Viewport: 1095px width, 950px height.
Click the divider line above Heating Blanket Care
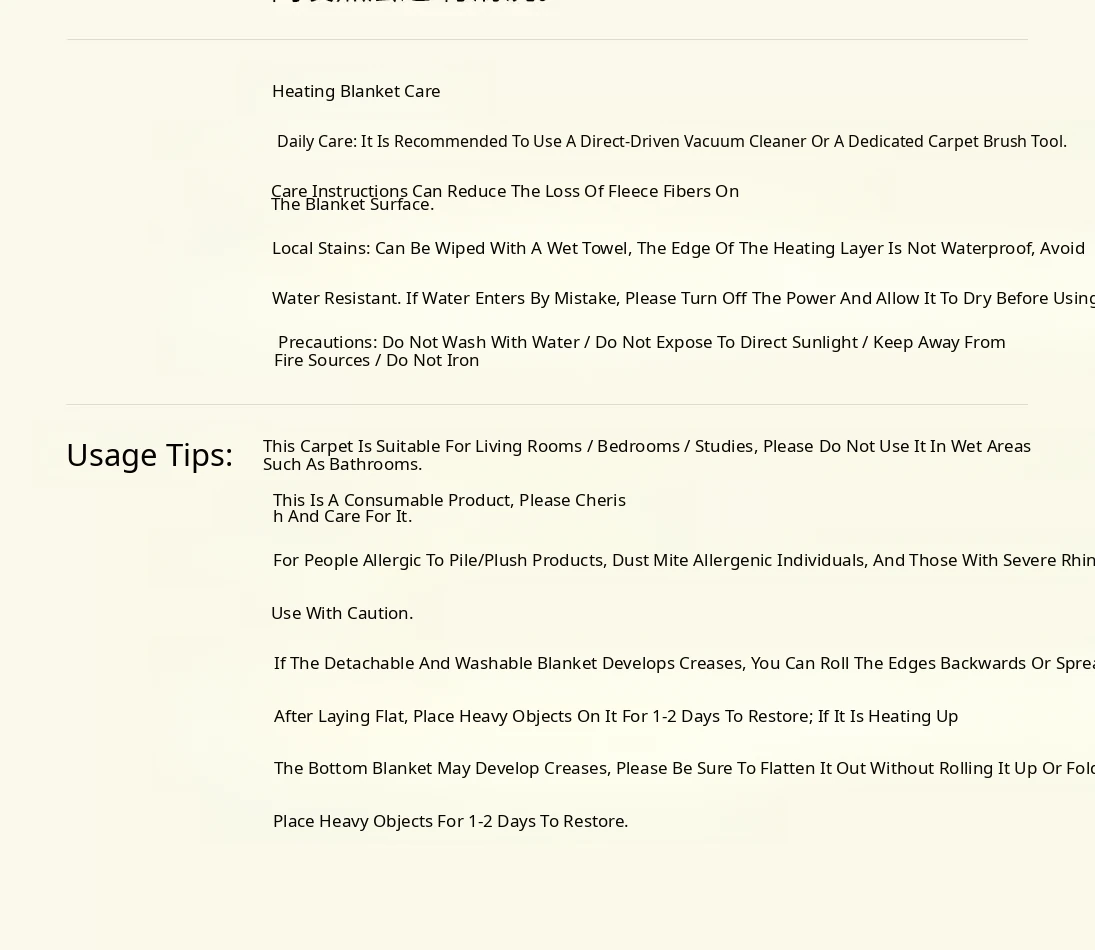click(547, 40)
